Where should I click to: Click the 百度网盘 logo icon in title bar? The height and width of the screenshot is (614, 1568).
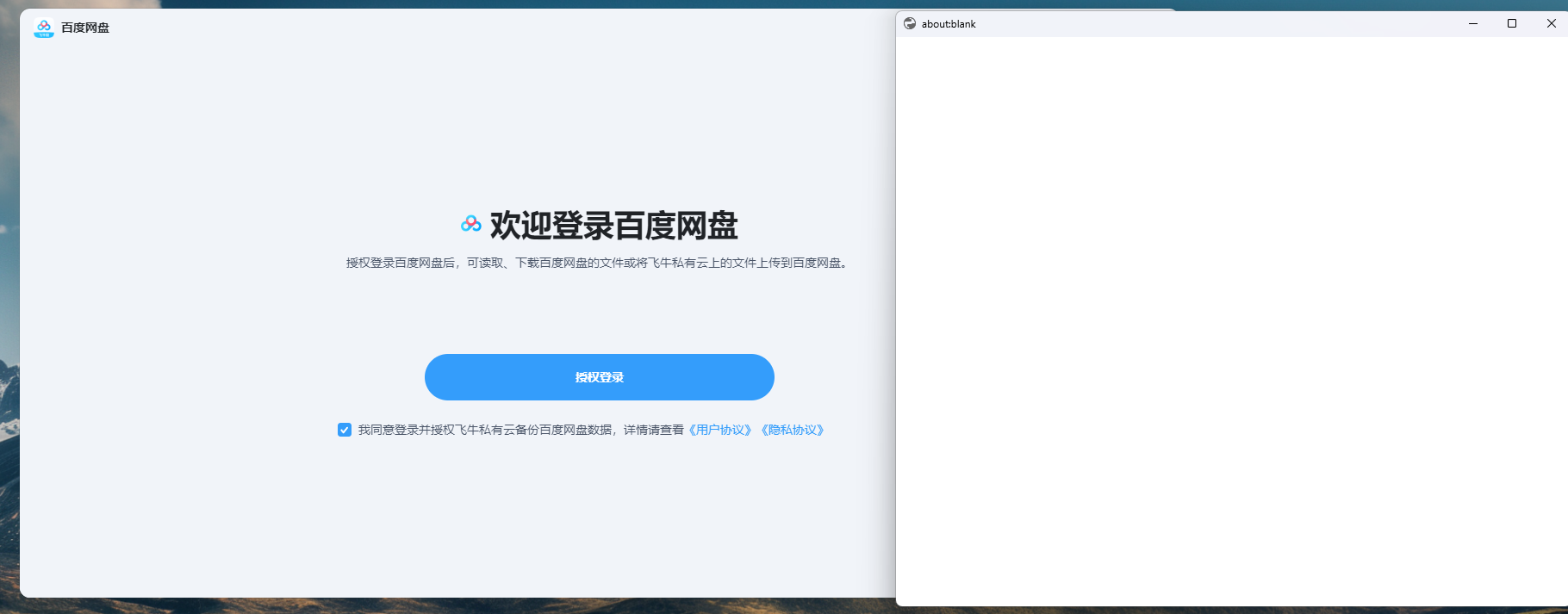44,28
